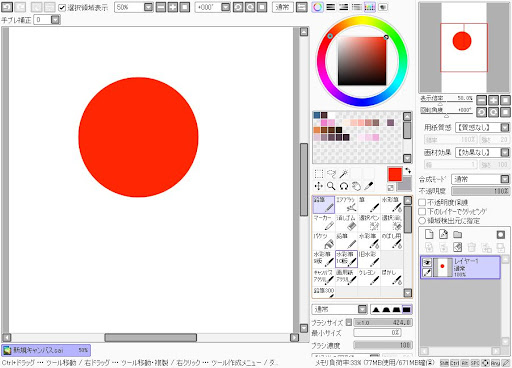Click the canvas horizontal scrollbar thumb
This screenshot has width=512, height=368.
[151, 338]
